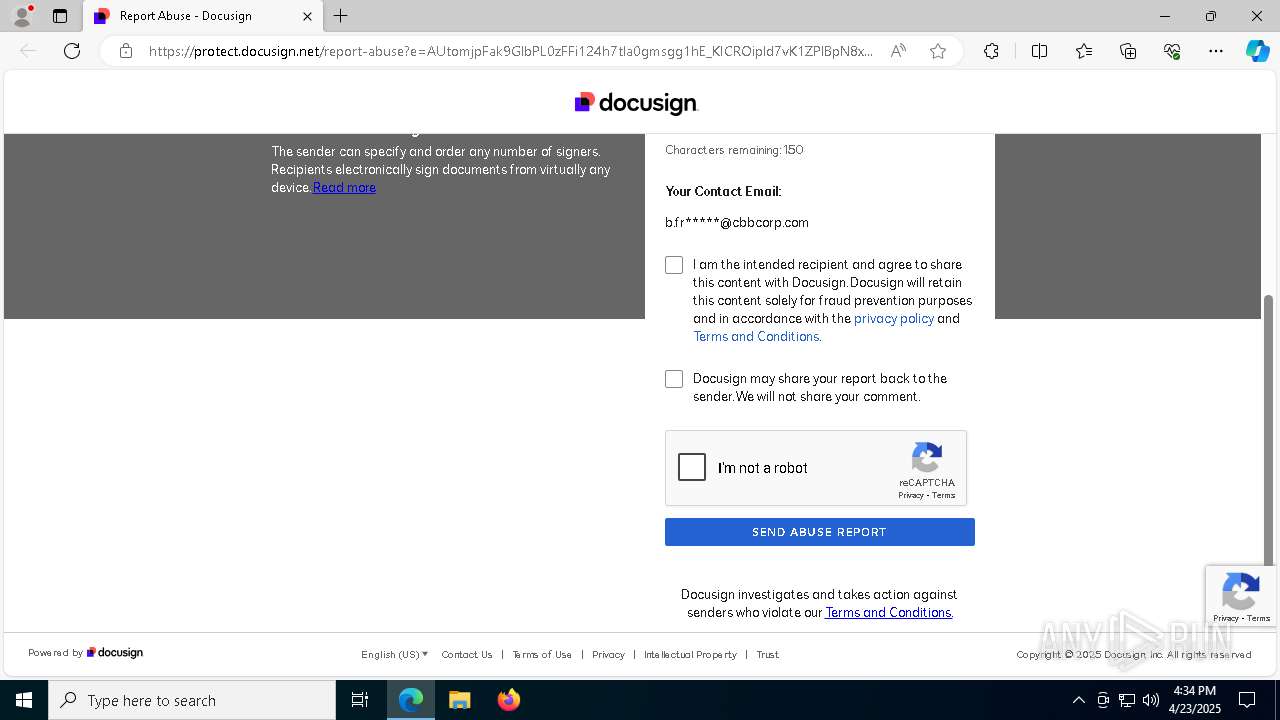Open the Read more link
Viewport: 1280px width, 720px height.
pyautogui.click(x=344, y=187)
